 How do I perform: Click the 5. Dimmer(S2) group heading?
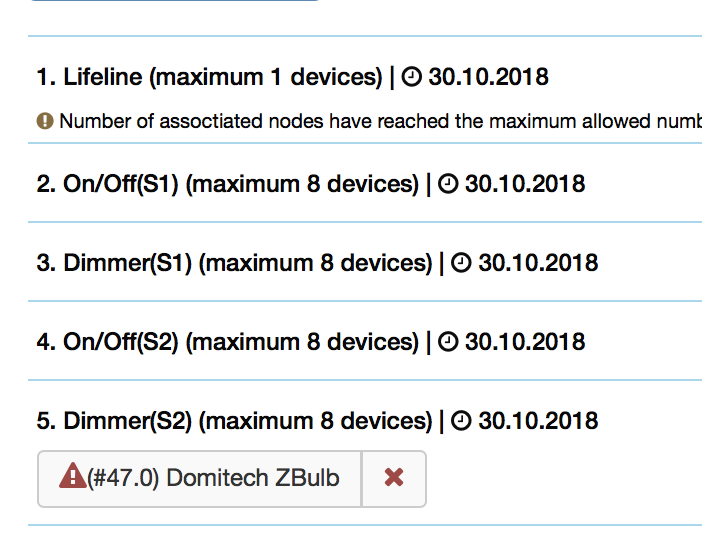pyautogui.click(x=234, y=421)
